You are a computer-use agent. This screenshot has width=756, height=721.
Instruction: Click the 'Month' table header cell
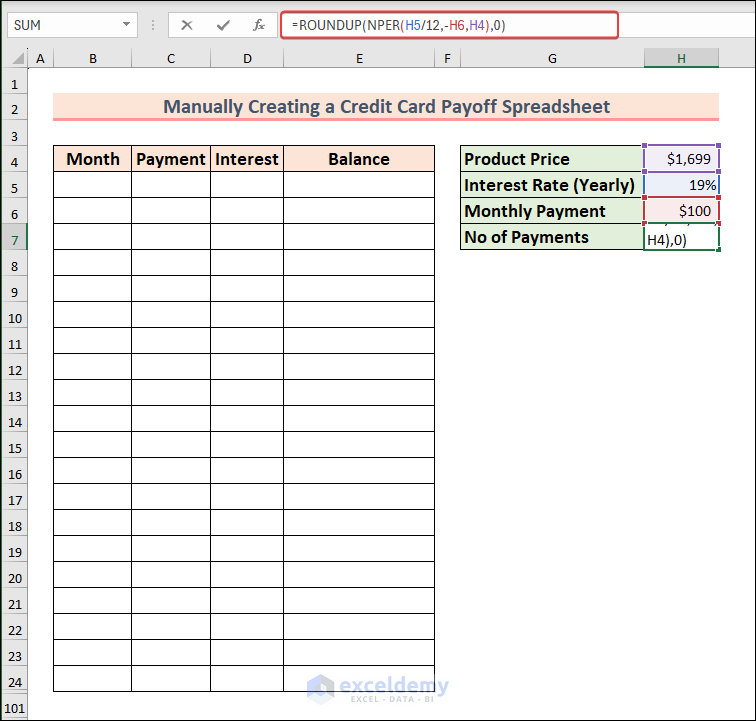[93, 159]
